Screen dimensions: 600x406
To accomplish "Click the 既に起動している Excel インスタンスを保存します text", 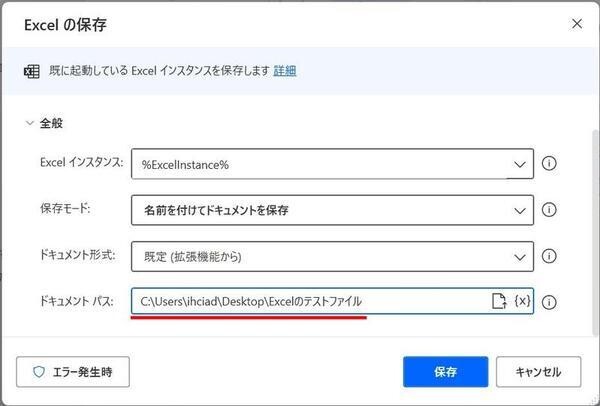I will pos(159,71).
